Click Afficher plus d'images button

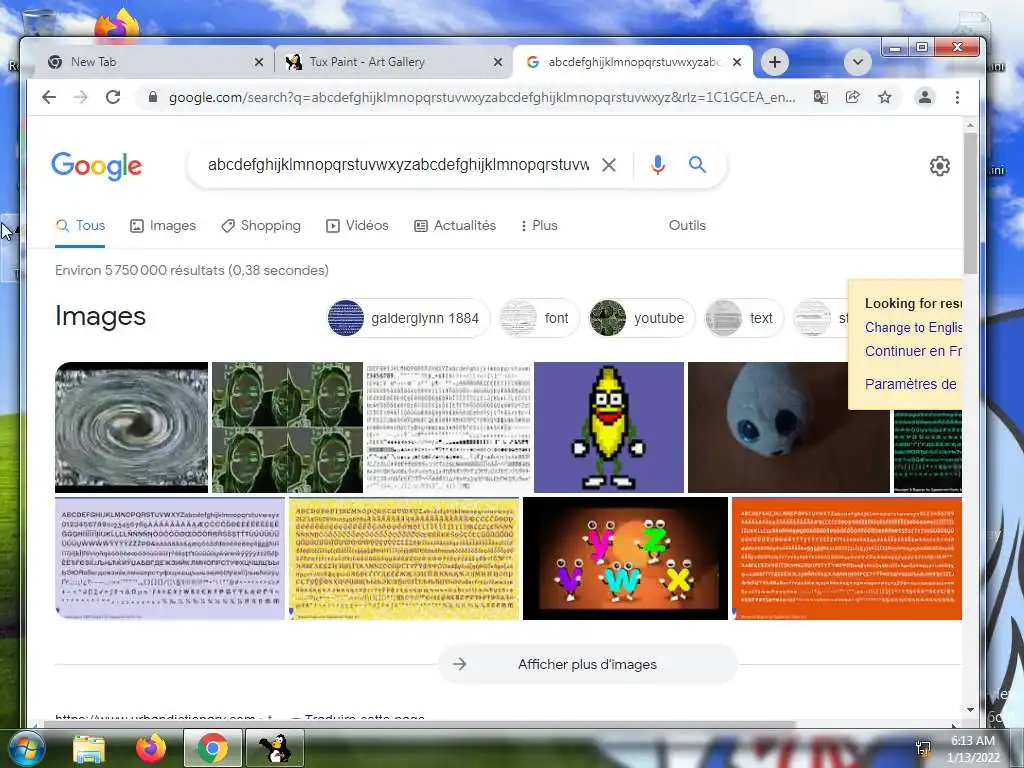pyautogui.click(x=588, y=664)
